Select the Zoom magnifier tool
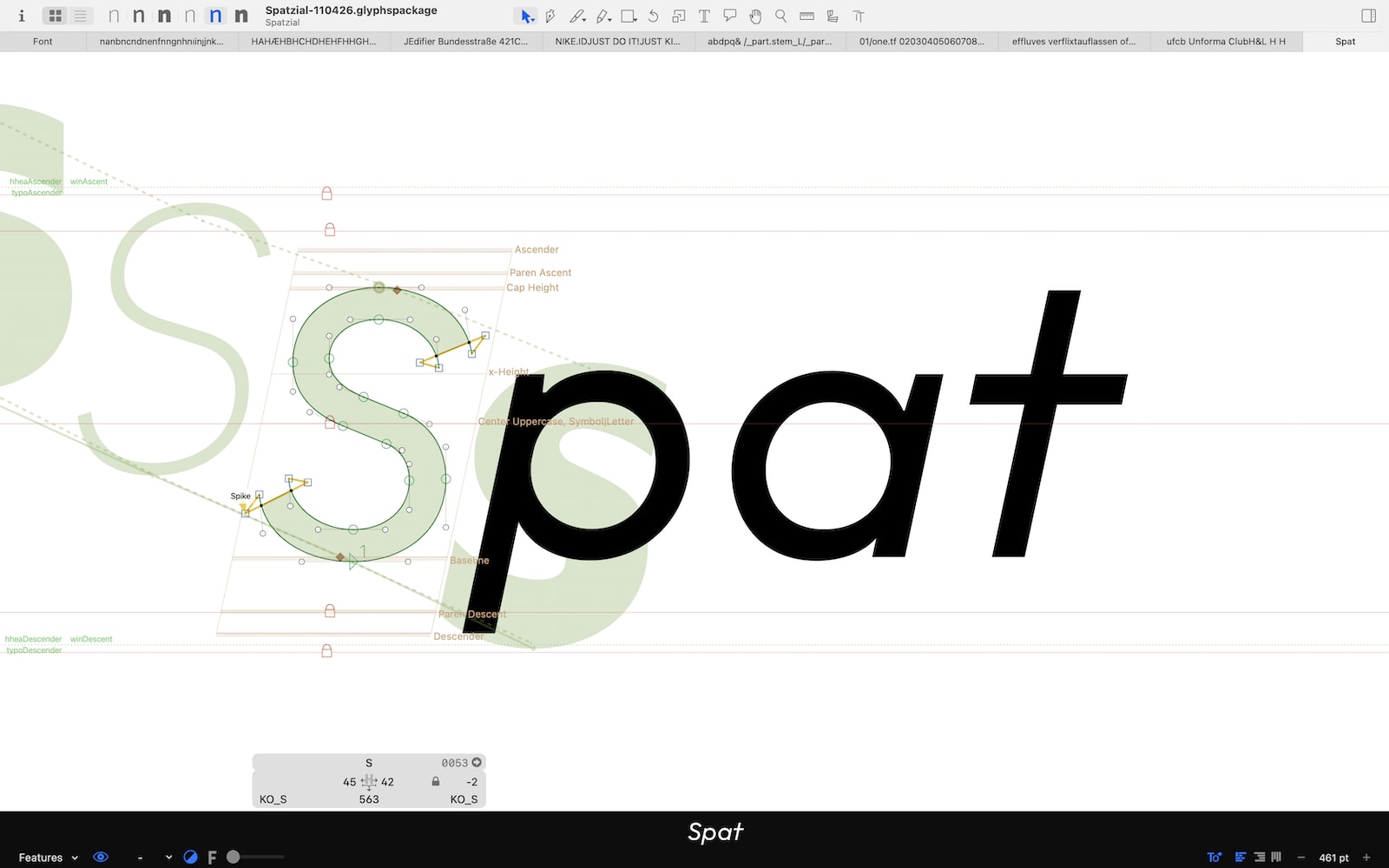 780,16
